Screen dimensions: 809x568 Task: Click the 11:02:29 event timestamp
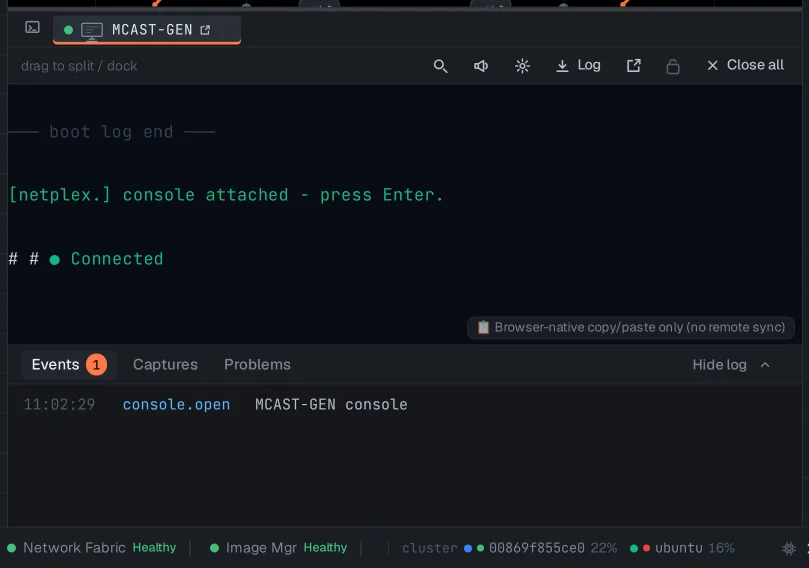coord(59,404)
